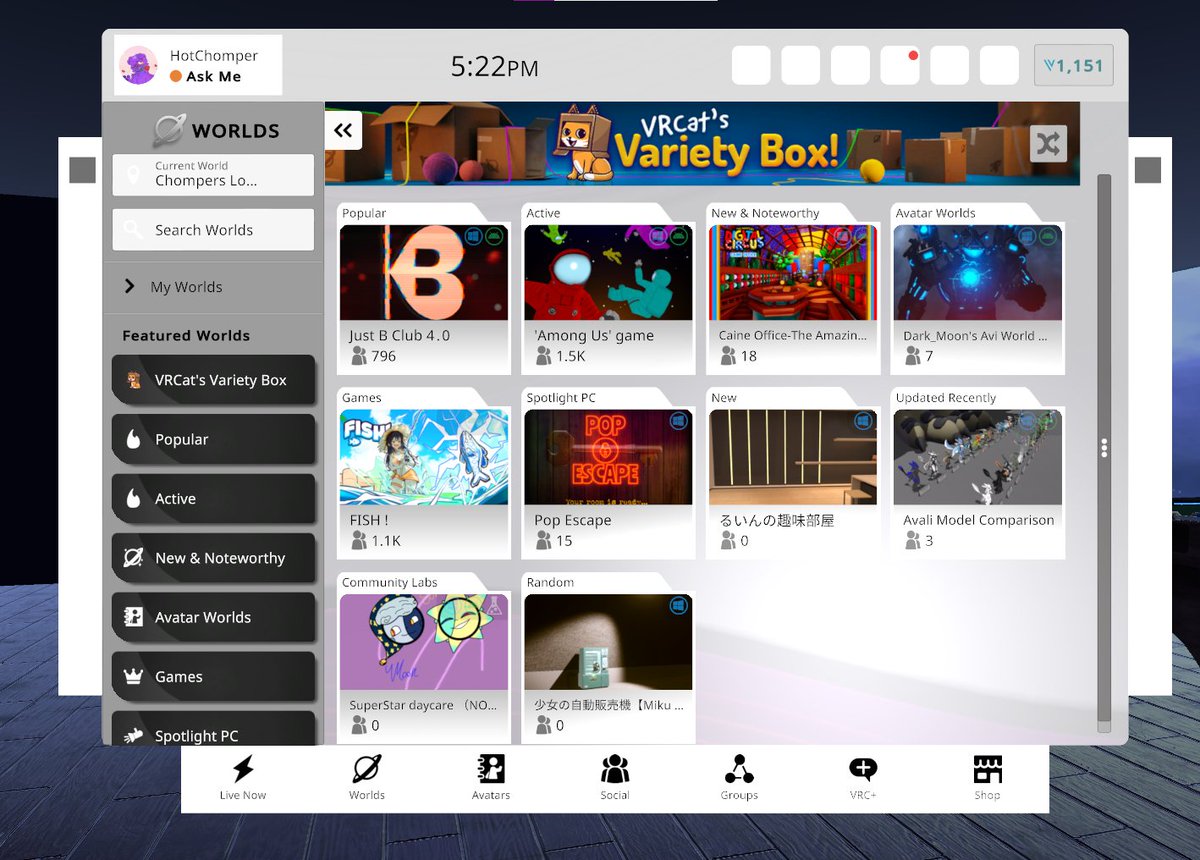Click the Popular row header label
The height and width of the screenshot is (860, 1200).
(x=364, y=213)
